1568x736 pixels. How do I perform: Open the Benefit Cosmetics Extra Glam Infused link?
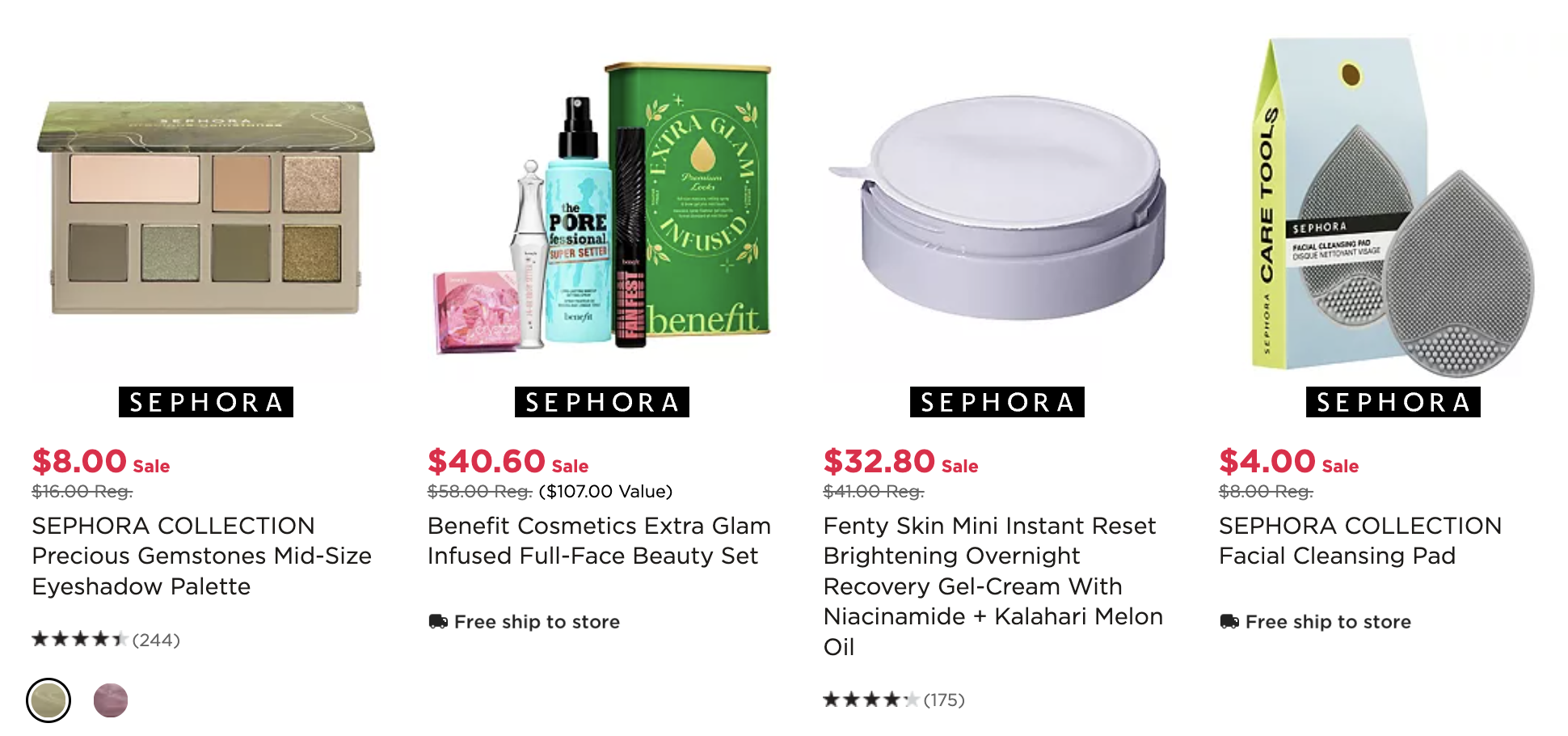pyautogui.click(x=599, y=540)
